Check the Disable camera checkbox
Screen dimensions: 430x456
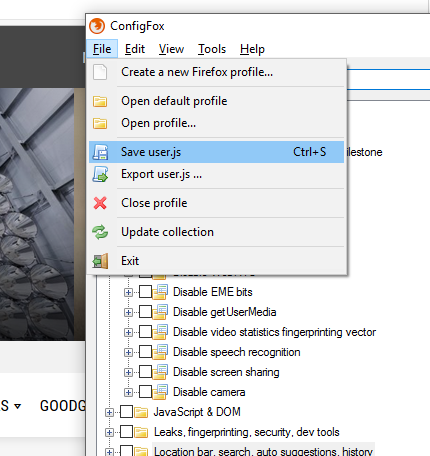point(145,392)
